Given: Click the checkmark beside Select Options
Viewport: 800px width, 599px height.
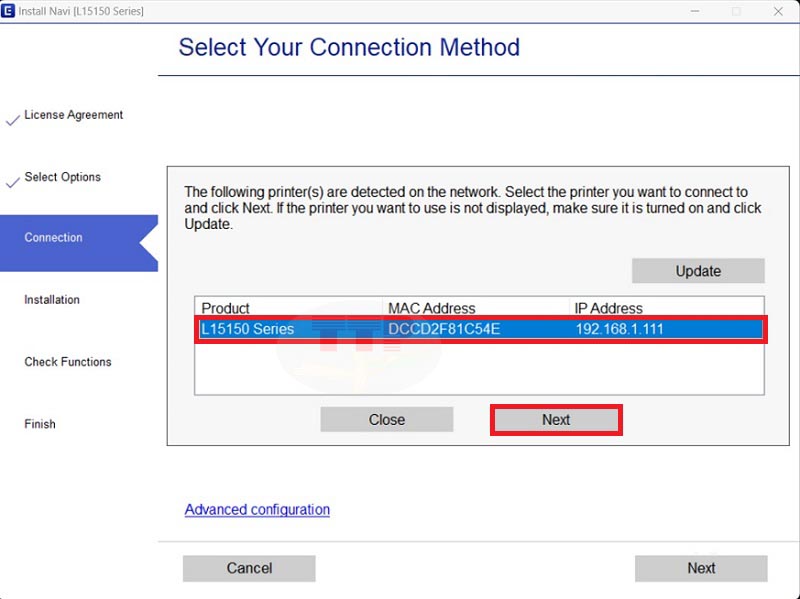Looking at the screenshot, I should (x=12, y=183).
